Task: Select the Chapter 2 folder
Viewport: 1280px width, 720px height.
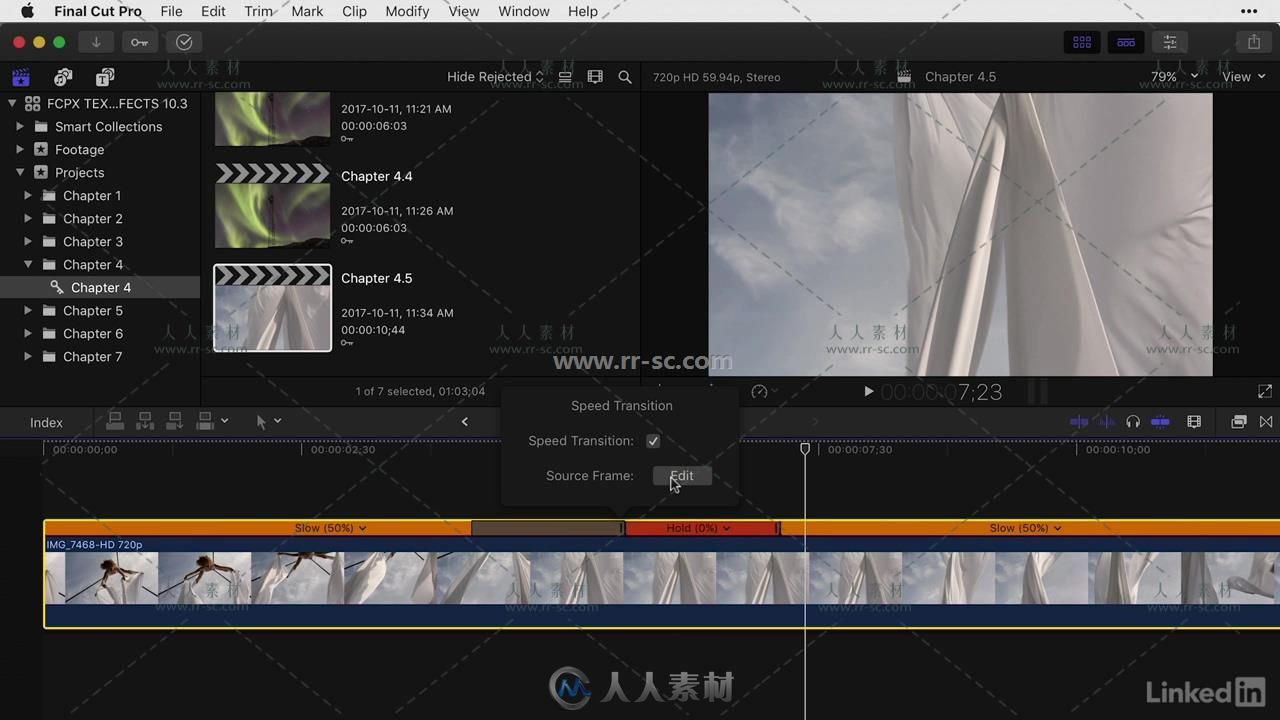Action: (93, 219)
